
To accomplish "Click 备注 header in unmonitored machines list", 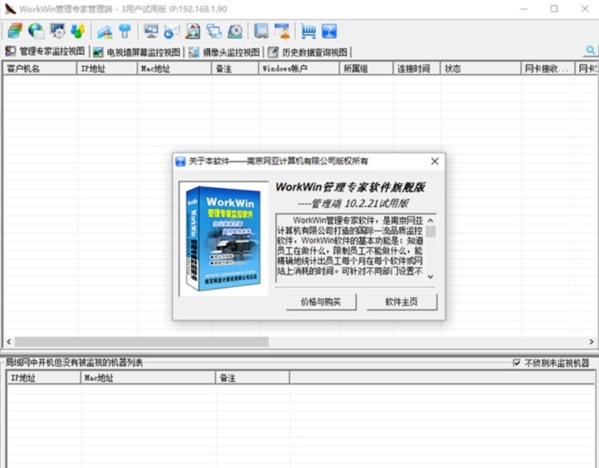I will tap(253, 378).
